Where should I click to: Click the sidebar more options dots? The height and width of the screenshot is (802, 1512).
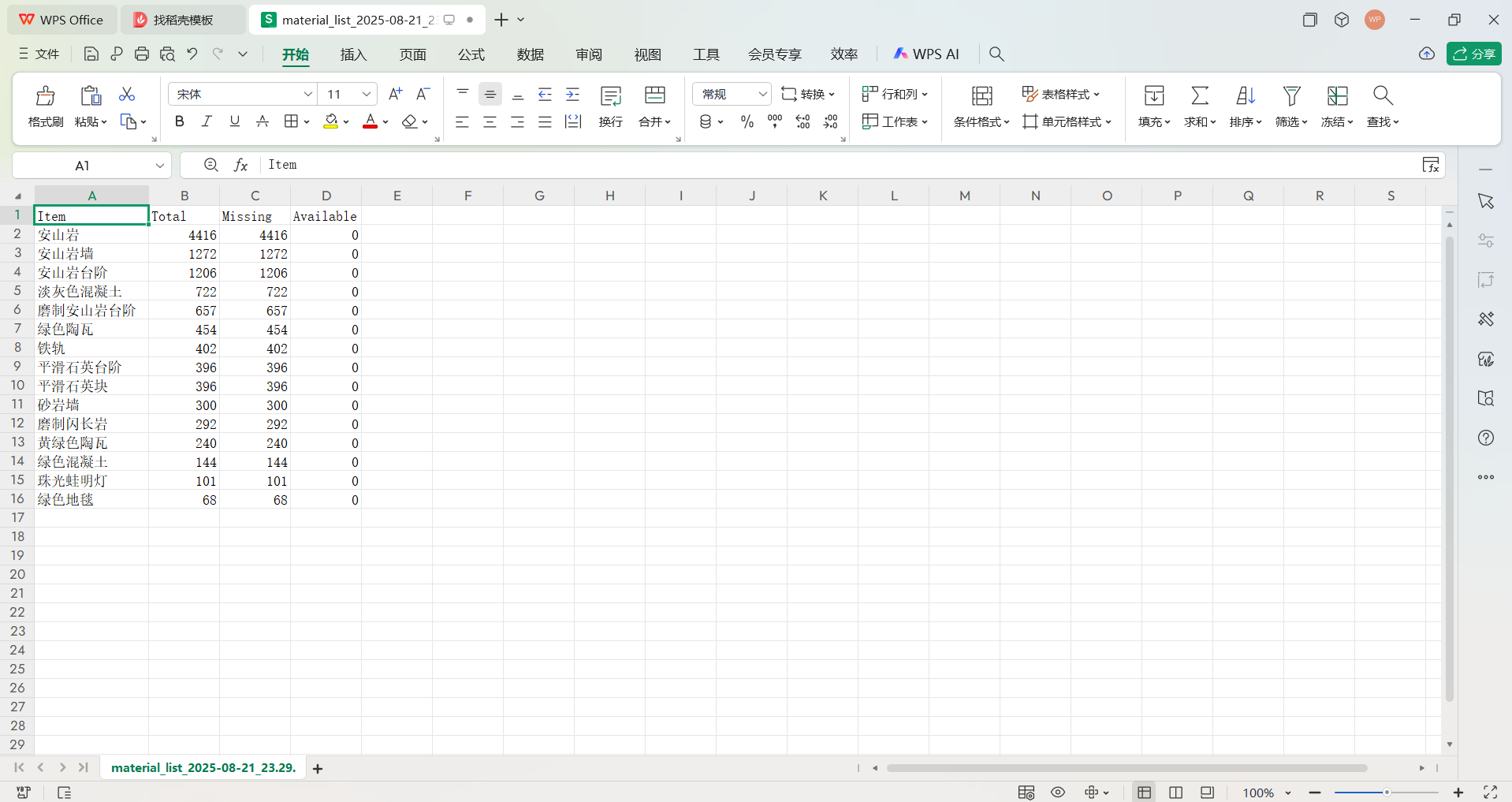pyautogui.click(x=1486, y=477)
